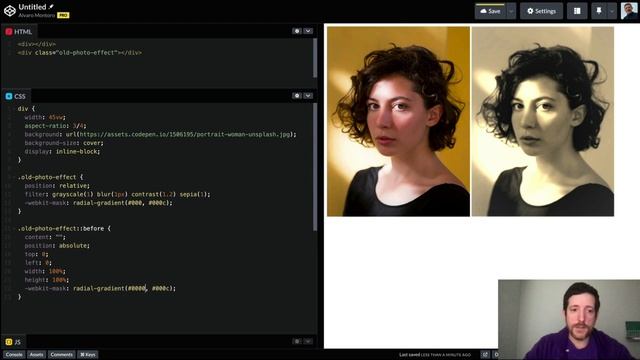The height and width of the screenshot is (360, 640).
Task: Show the Keys shortcuts button
Action: tap(87, 354)
